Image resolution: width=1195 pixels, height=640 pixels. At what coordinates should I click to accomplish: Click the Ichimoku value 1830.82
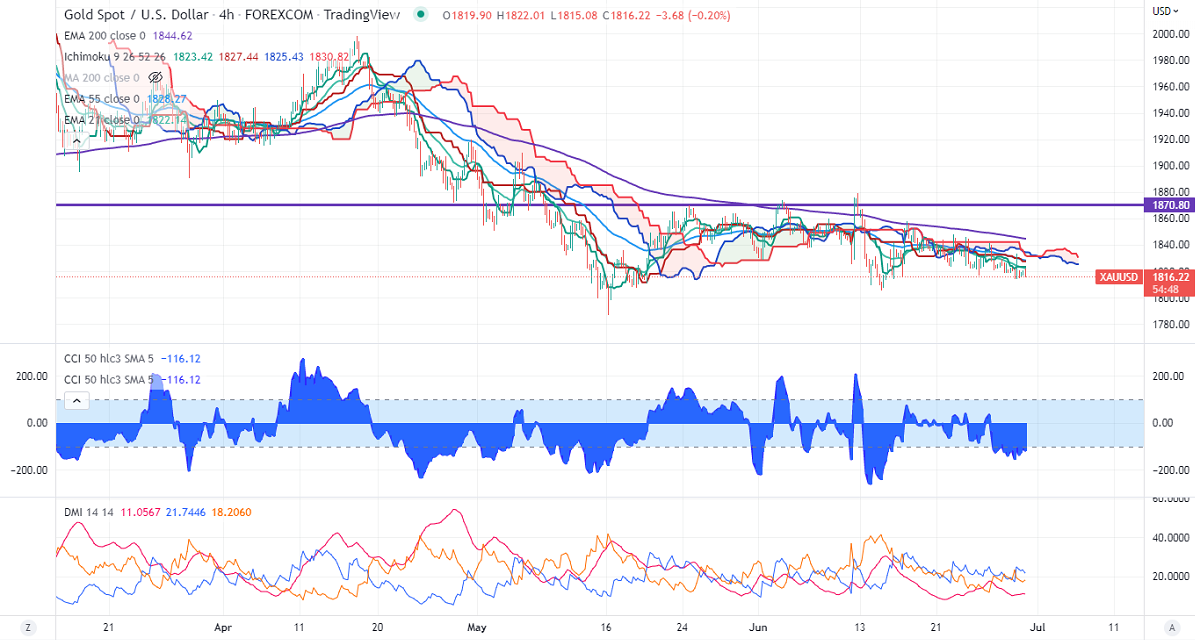329,57
